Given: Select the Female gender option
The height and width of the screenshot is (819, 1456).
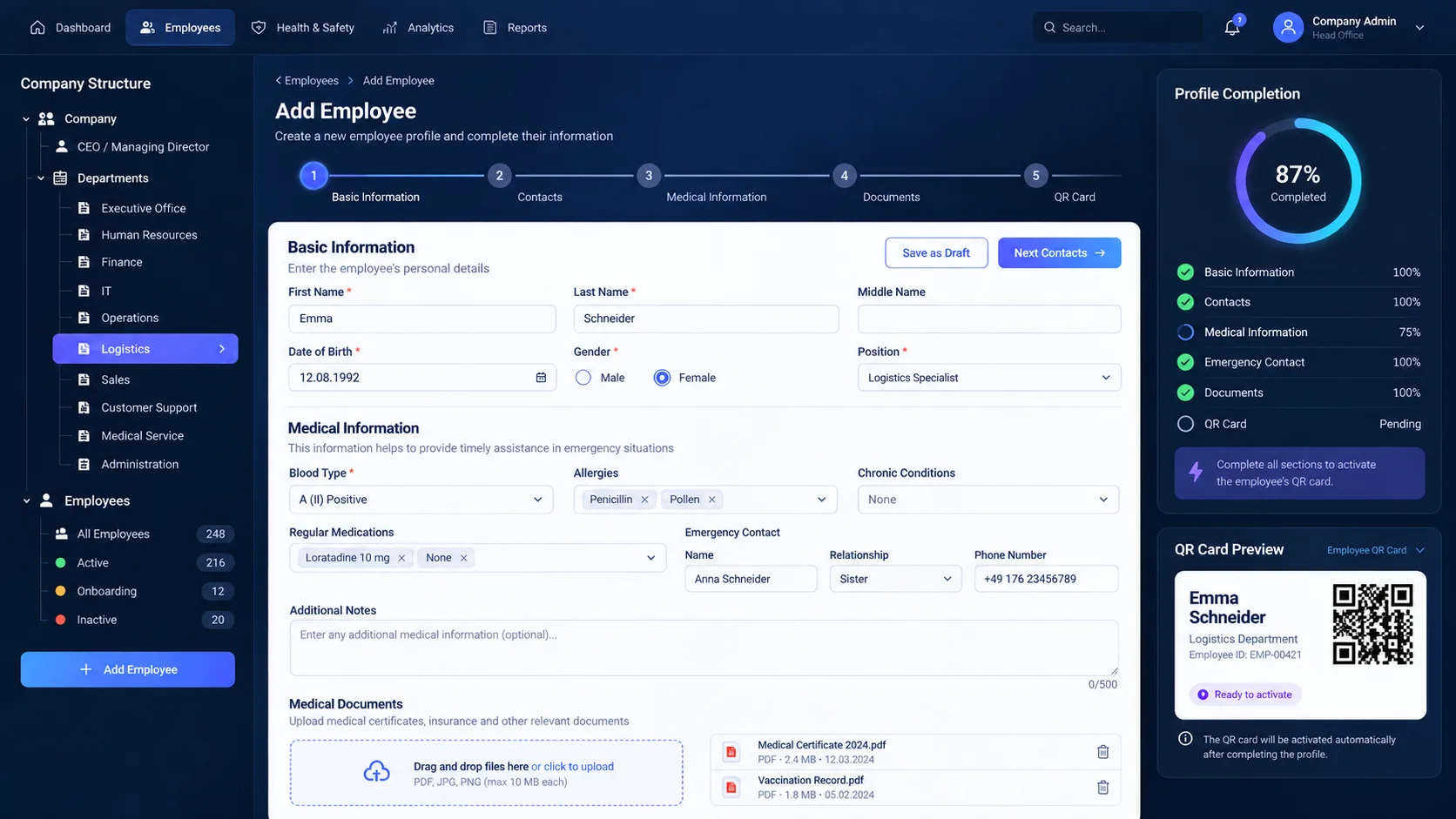Looking at the screenshot, I should point(663,378).
